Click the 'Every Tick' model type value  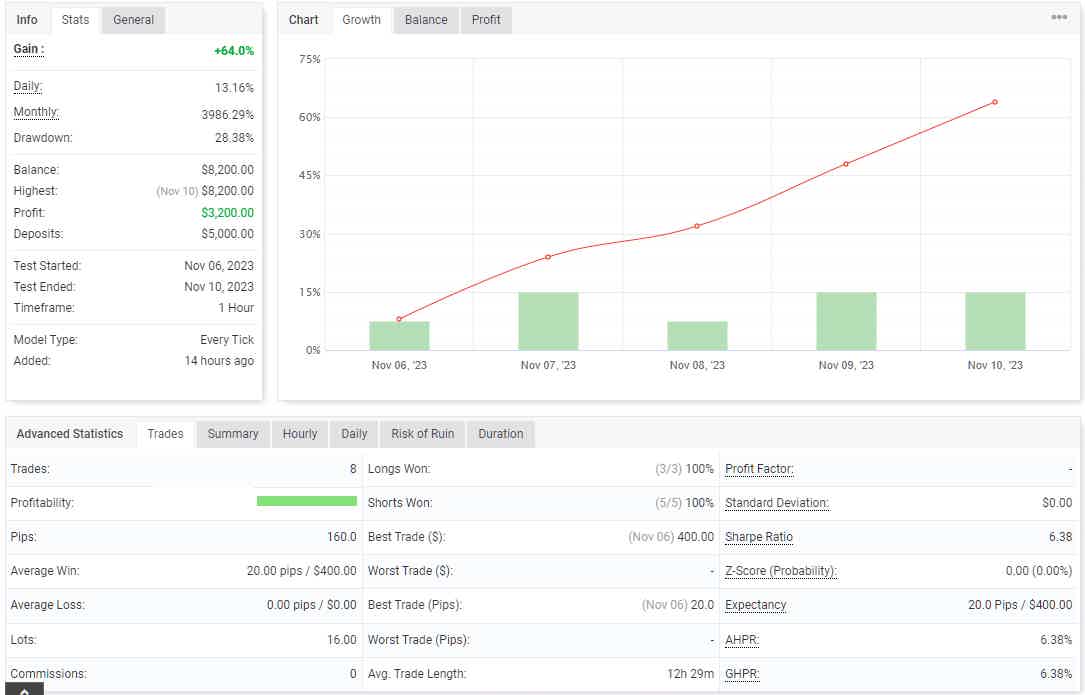tap(227, 340)
